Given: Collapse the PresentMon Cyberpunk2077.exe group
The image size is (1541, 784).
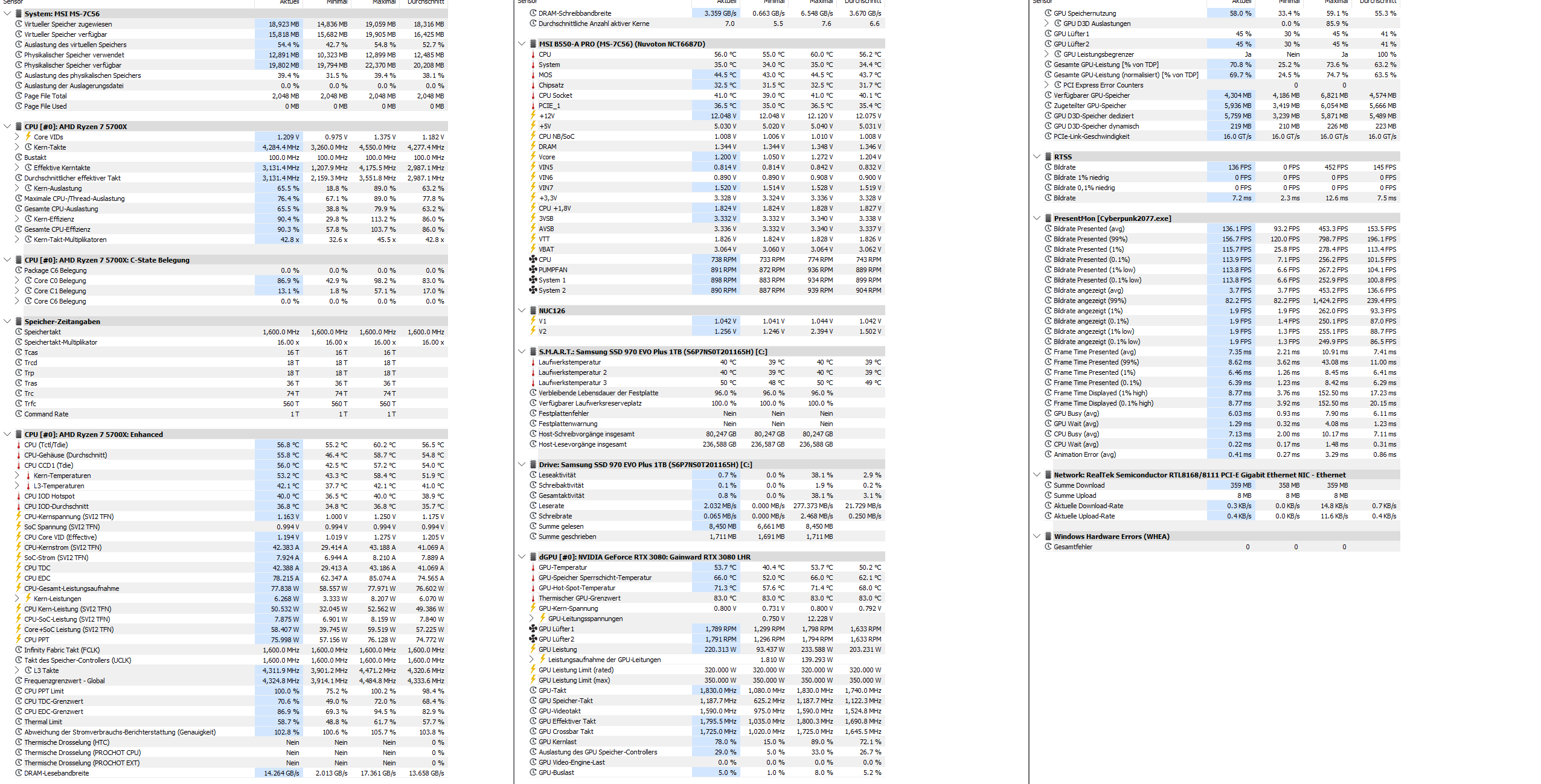Looking at the screenshot, I should [x=1037, y=218].
